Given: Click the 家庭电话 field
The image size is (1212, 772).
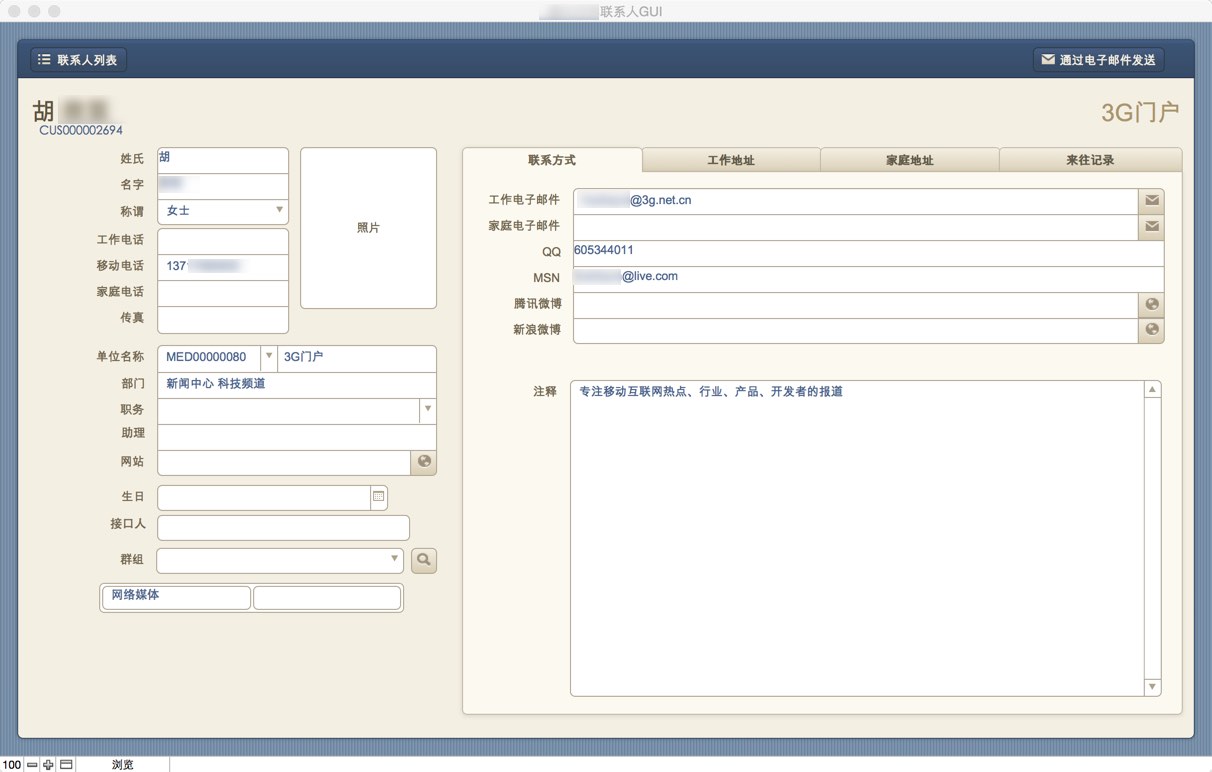Looking at the screenshot, I should point(223,293).
